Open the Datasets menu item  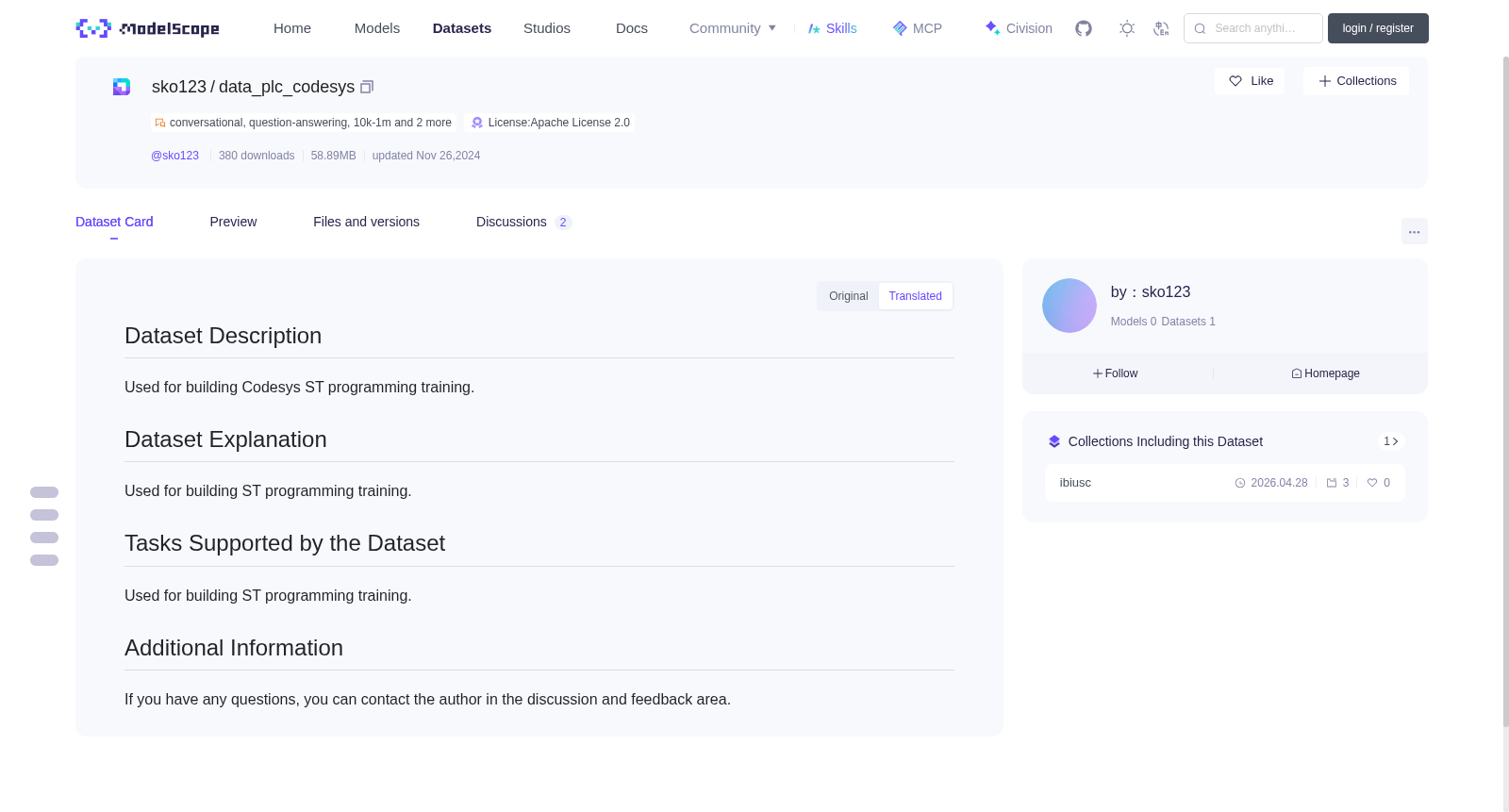pyautogui.click(x=462, y=28)
